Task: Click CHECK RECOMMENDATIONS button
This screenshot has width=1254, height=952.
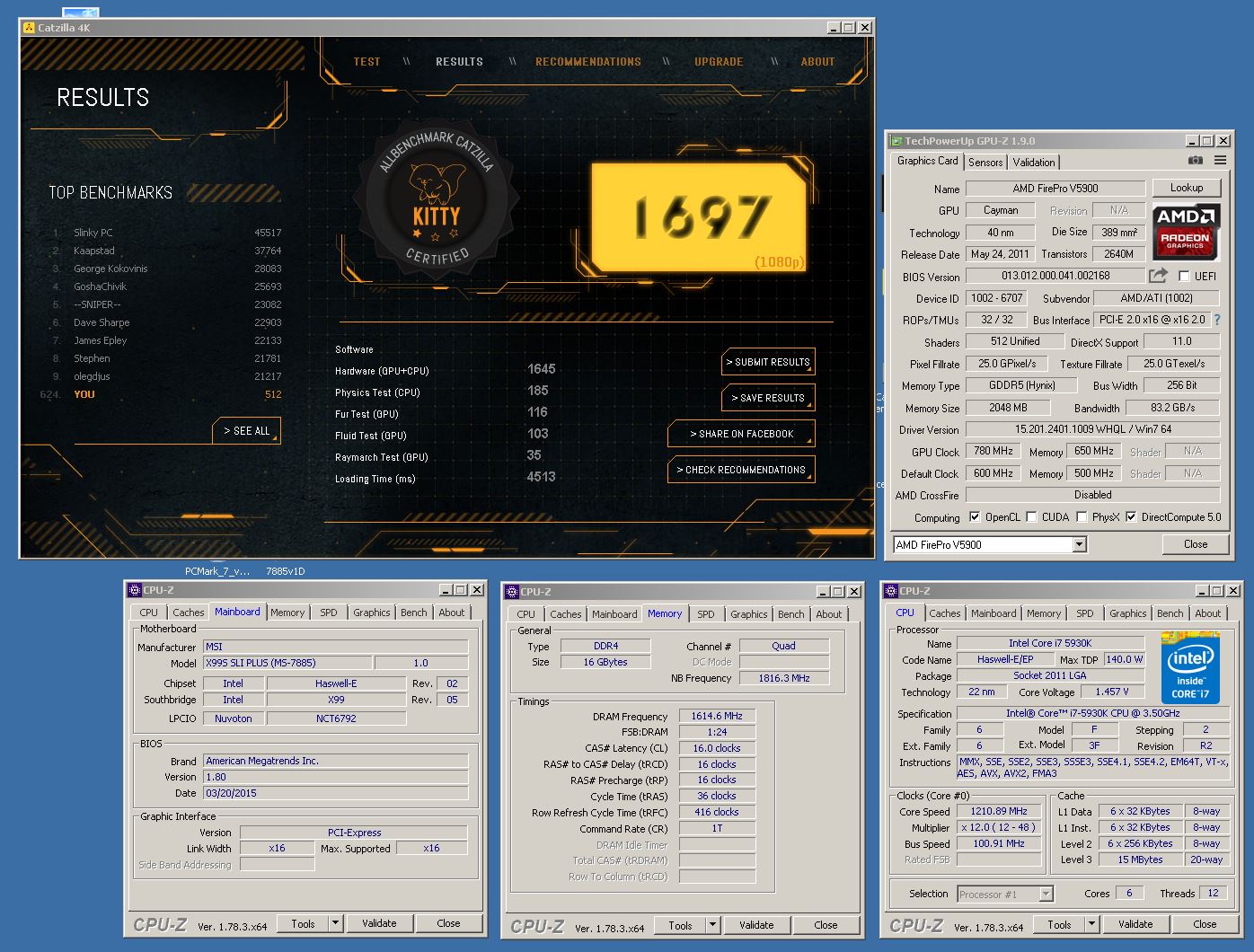Action: click(x=741, y=470)
